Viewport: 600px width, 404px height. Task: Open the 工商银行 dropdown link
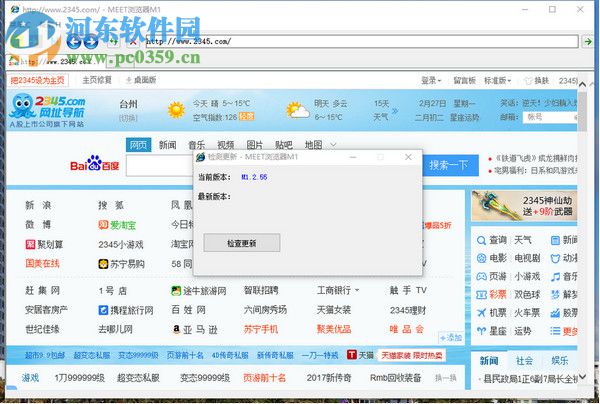point(338,290)
